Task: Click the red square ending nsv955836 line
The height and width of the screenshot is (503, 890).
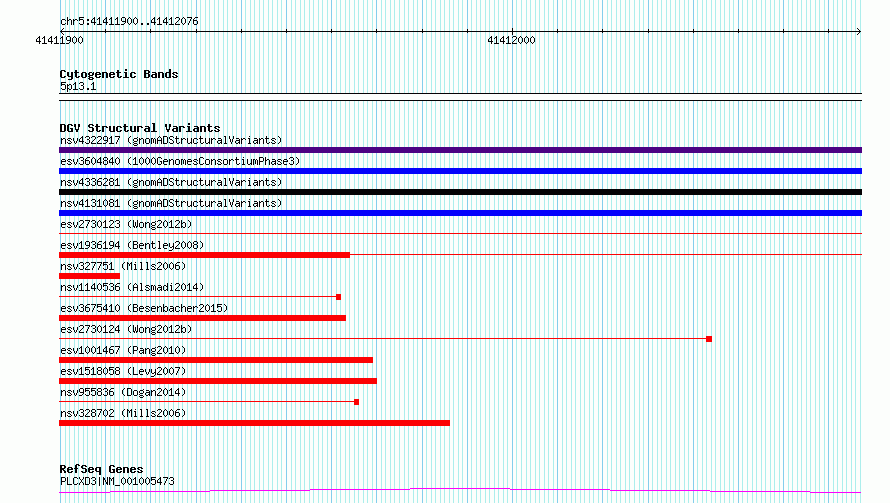Action: point(356,402)
